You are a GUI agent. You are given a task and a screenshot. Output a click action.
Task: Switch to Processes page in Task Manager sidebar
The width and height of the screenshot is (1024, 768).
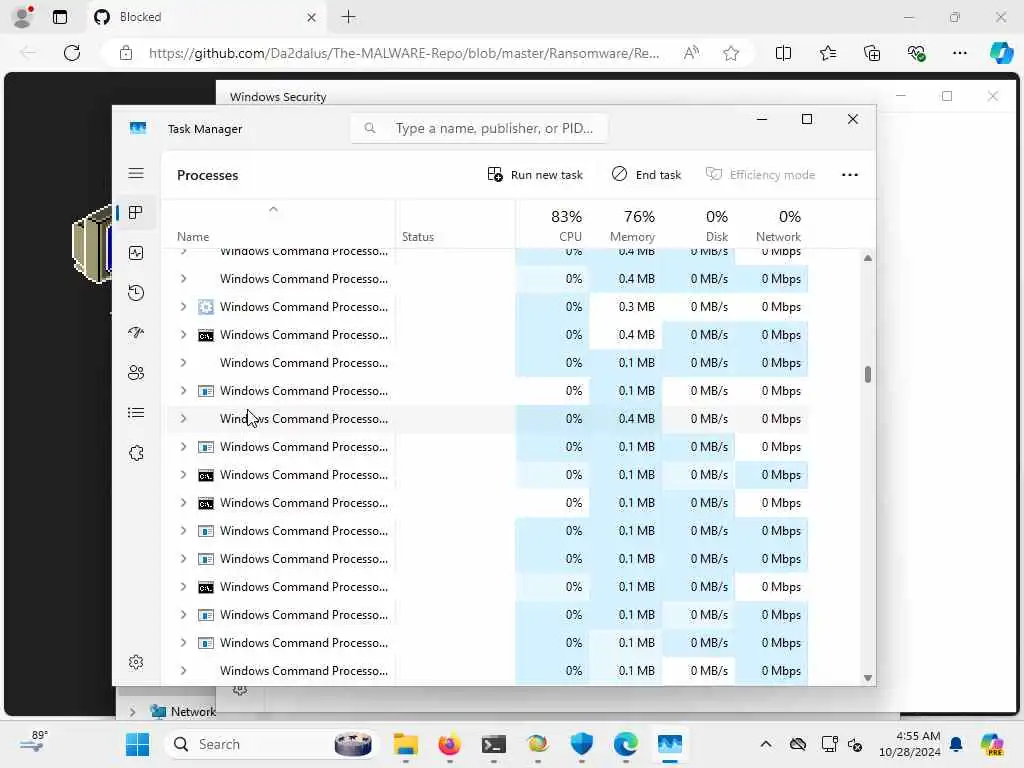[x=136, y=213]
